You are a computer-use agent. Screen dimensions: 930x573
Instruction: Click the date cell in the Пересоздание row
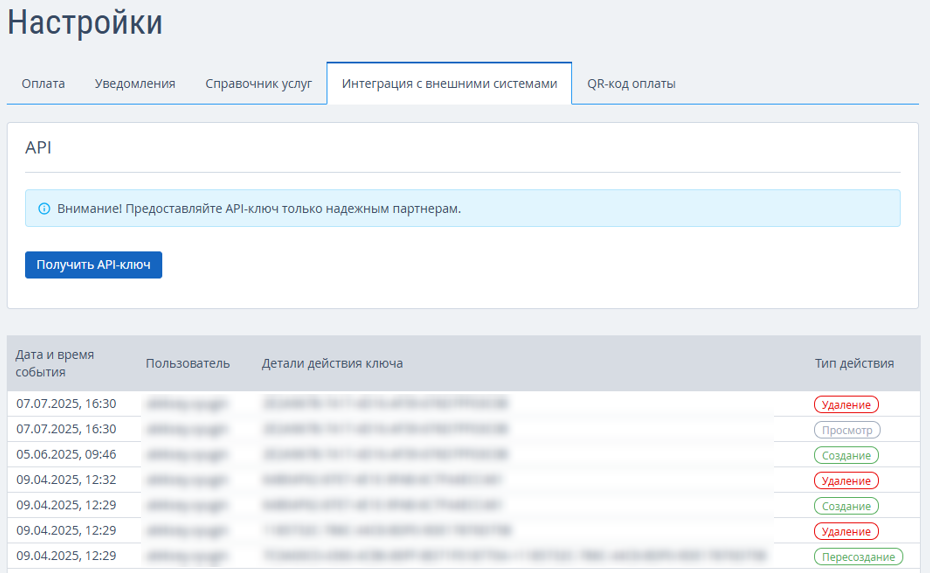(66, 556)
